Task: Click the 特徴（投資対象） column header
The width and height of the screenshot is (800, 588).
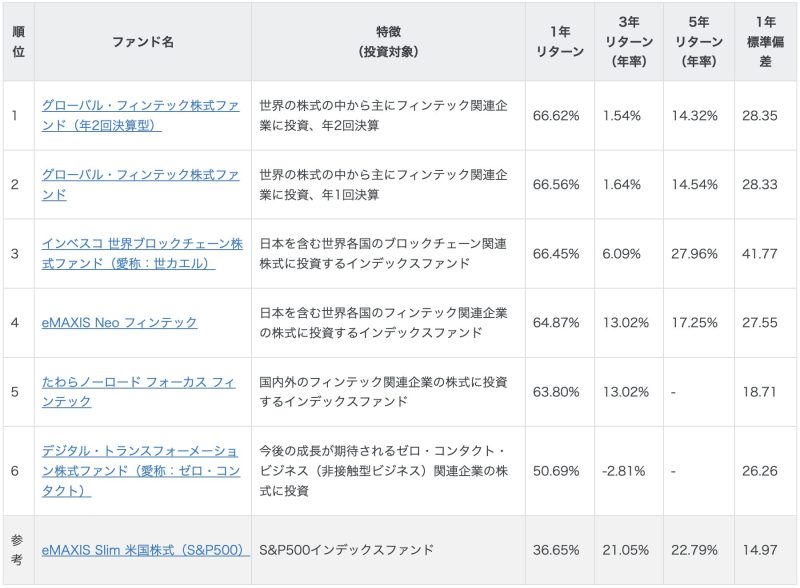Action: 388,42
